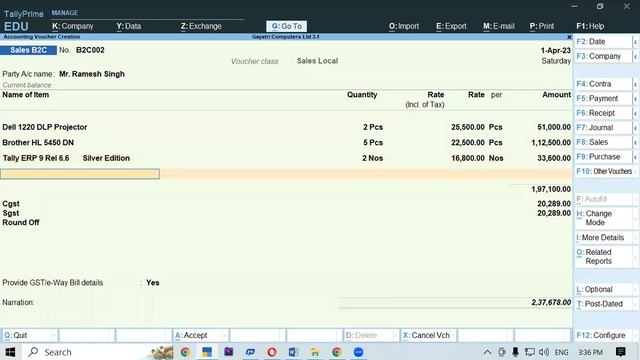Click voucher class Sales Local
This screenshot has width=640, height=360.
[x=317, y=61]
